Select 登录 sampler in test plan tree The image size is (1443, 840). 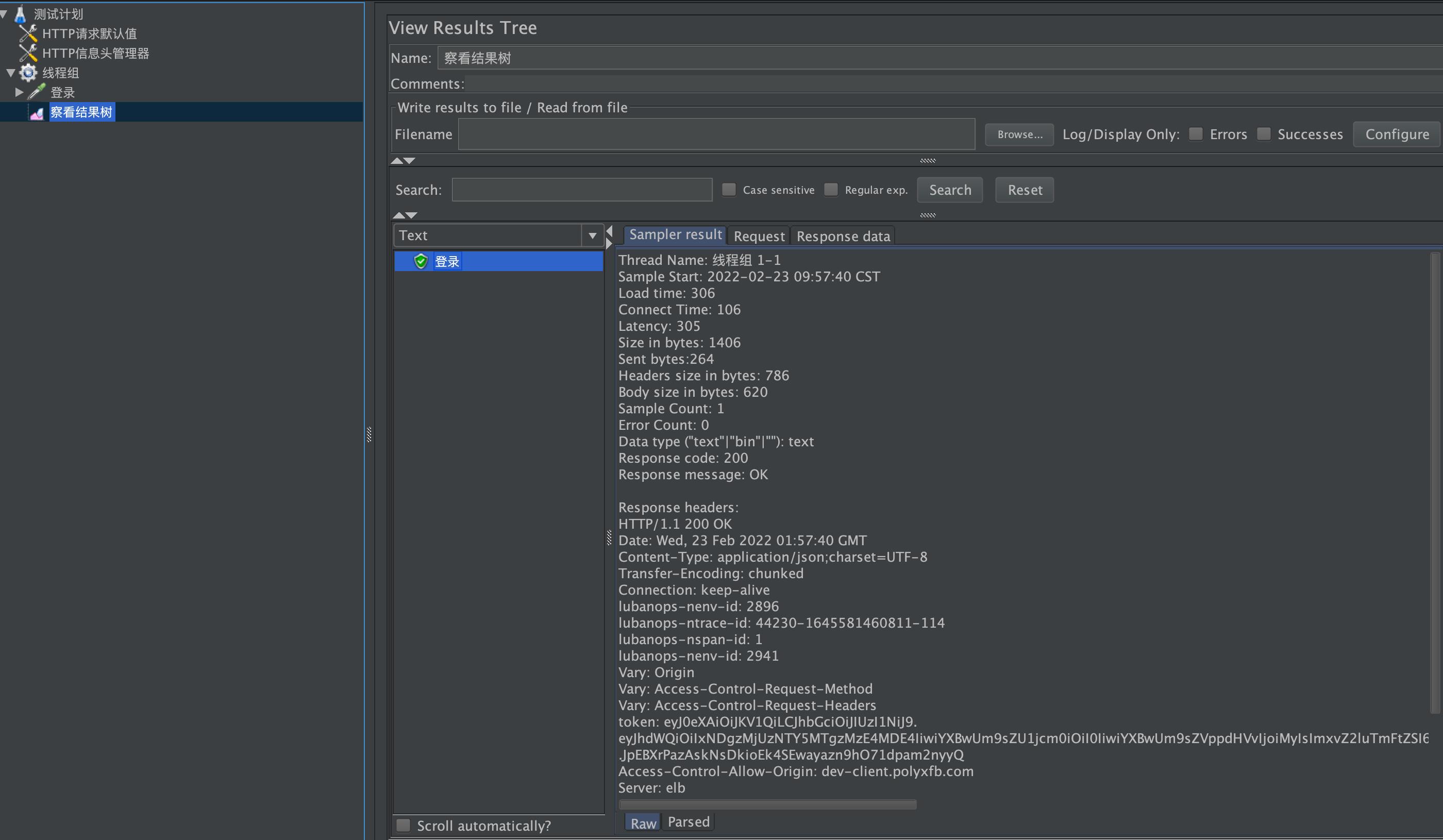63,92
